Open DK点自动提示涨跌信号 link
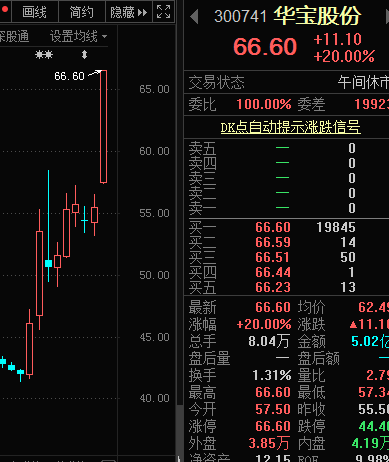This screenshot has height=462, width=389. click(290, 127)
